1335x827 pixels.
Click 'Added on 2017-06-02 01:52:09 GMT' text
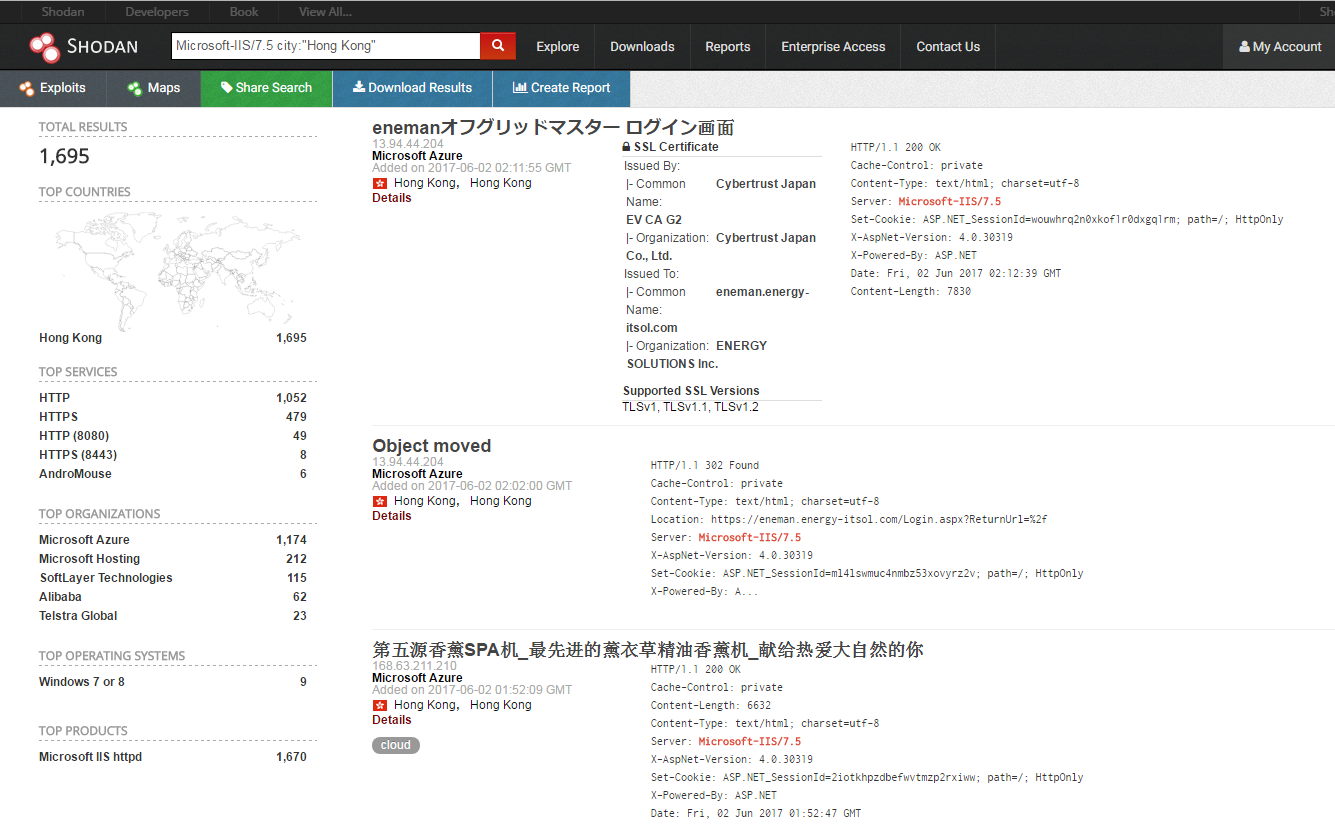(x=472, y=690)
